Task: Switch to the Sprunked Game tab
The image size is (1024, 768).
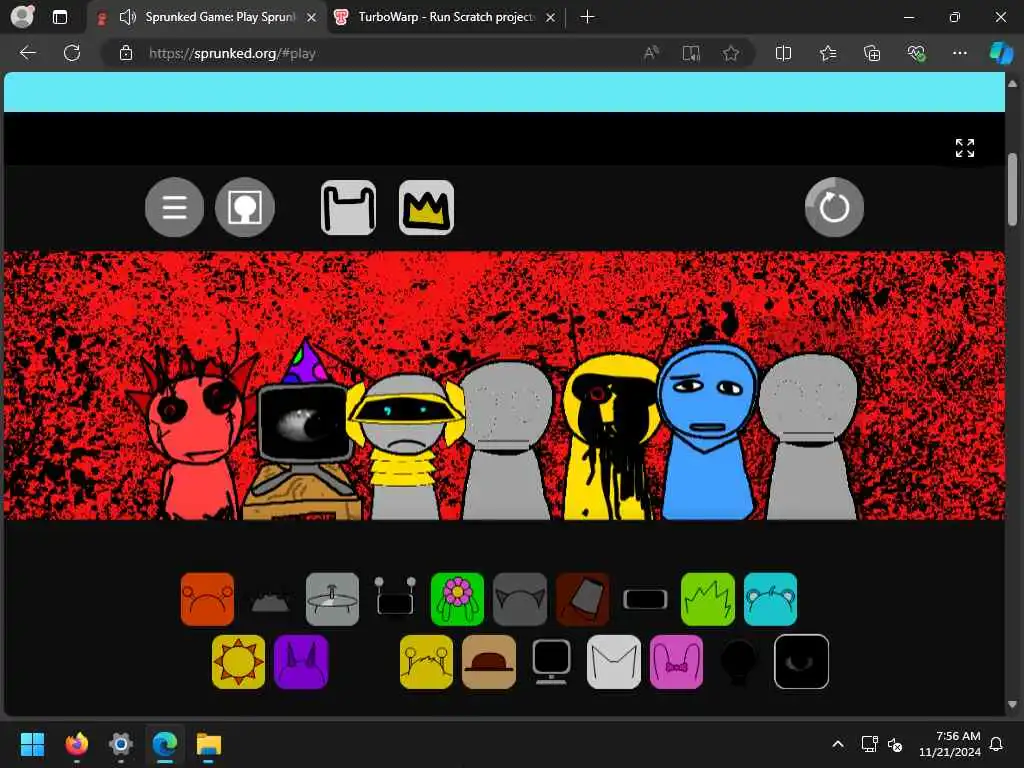Action: coord(208,18)
